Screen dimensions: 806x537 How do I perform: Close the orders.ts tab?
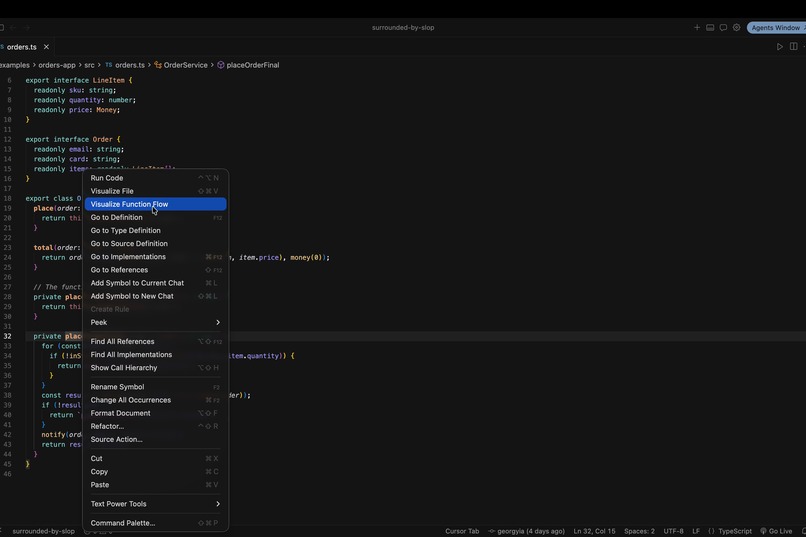pyautogui.click(x=46, y=47)
